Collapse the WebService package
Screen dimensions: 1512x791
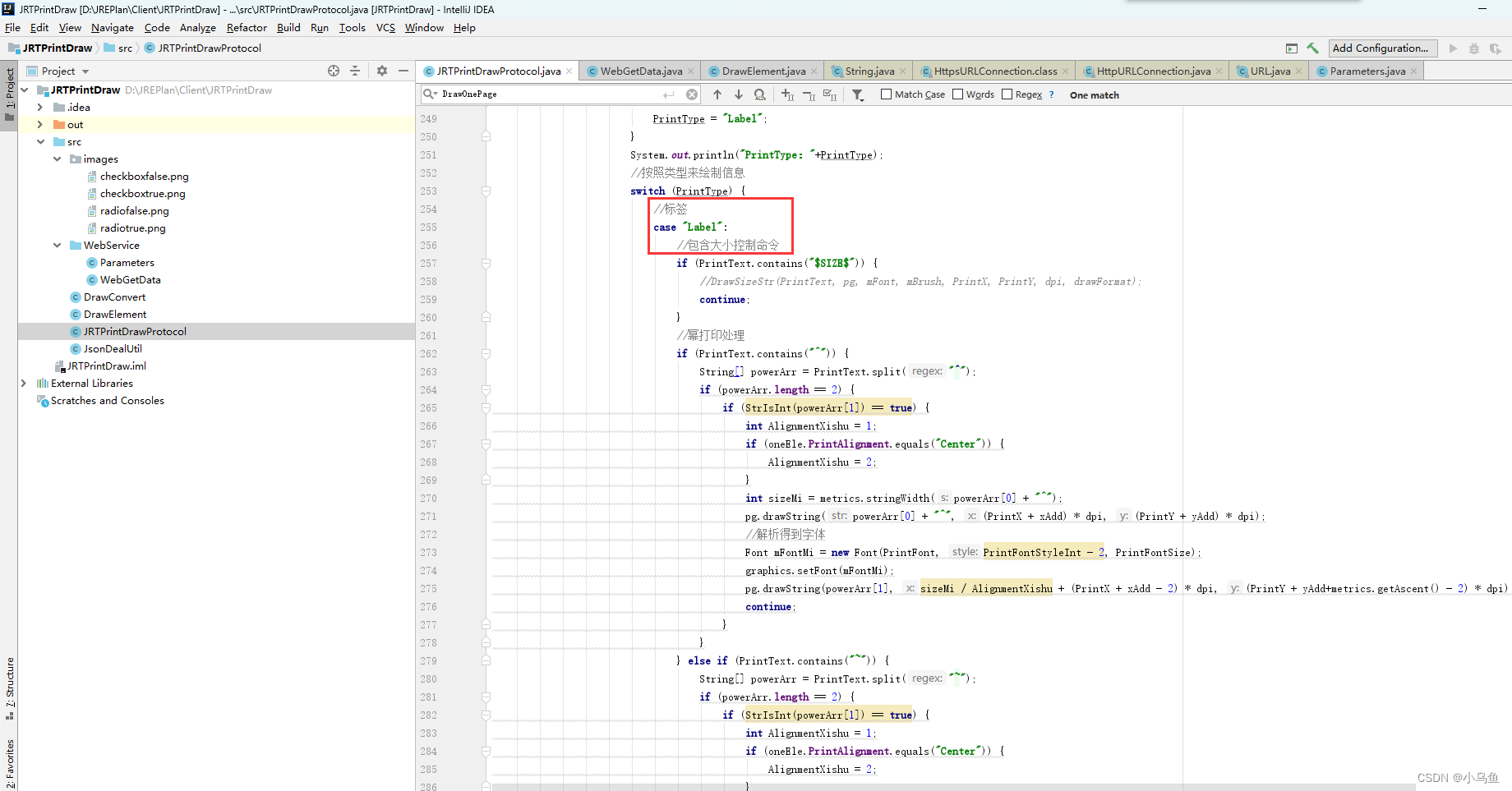click(x=57, y=246)
